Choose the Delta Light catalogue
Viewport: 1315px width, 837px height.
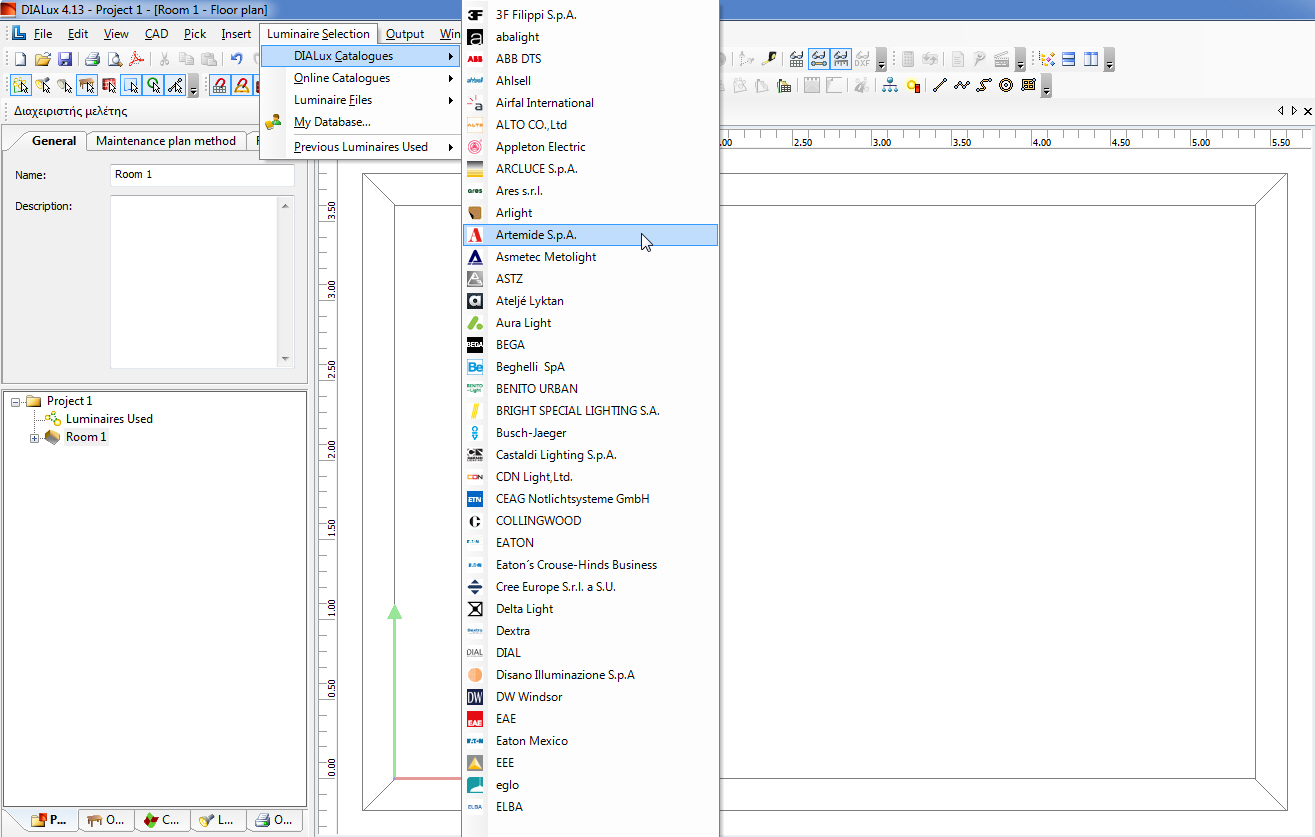point(590,609)
